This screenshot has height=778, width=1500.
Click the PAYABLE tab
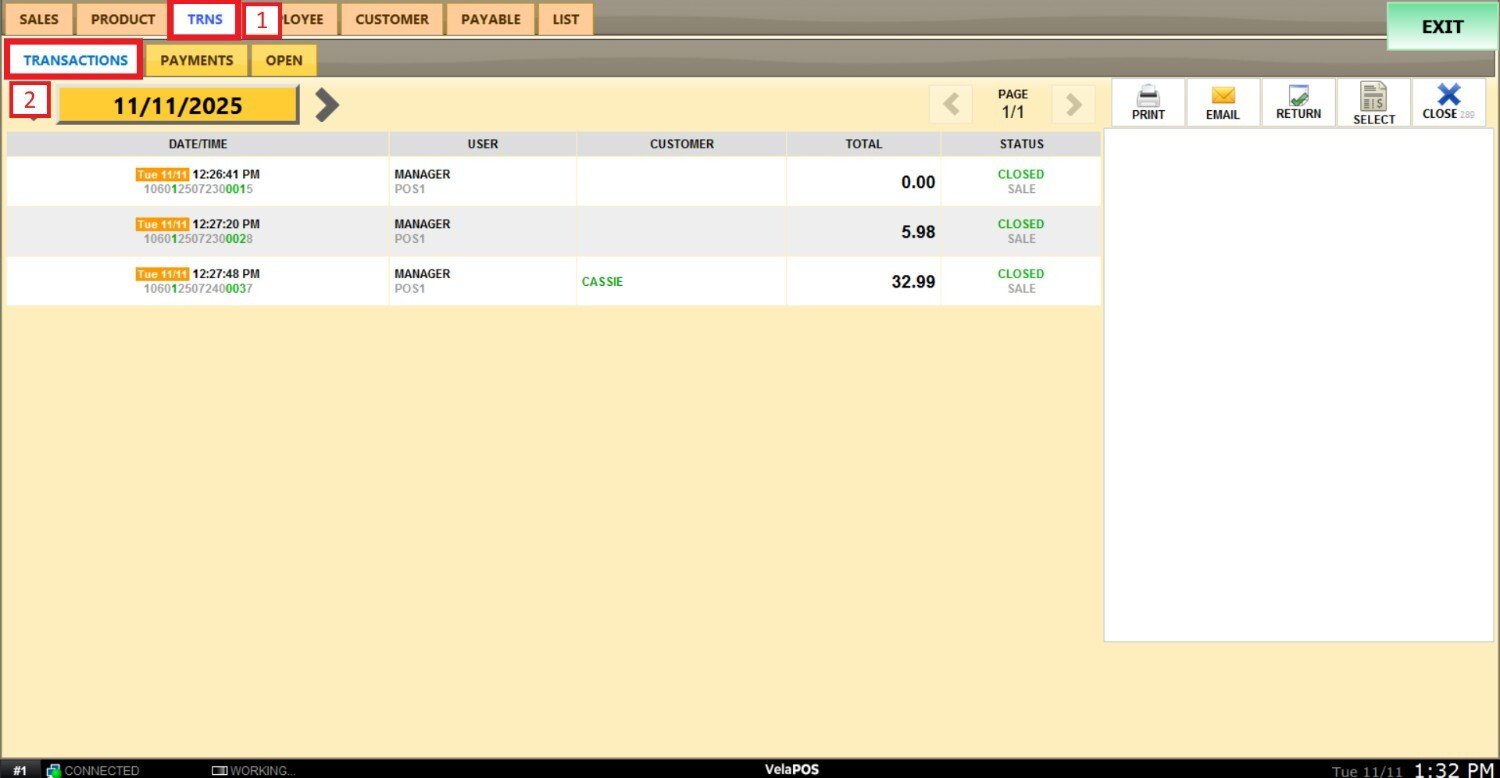[491, 19]
